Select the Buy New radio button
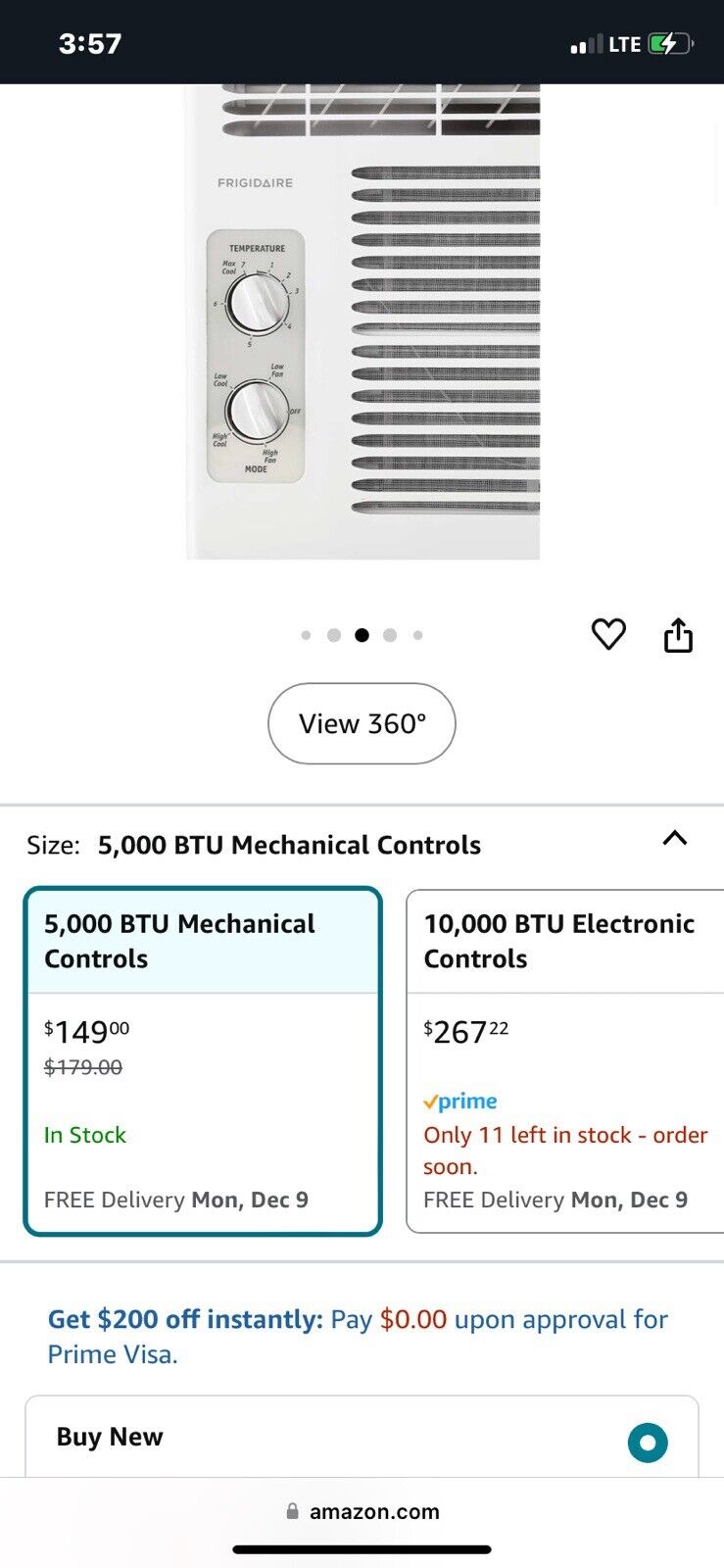This screenshot has height=1568, width=724. click(648, 1442)
